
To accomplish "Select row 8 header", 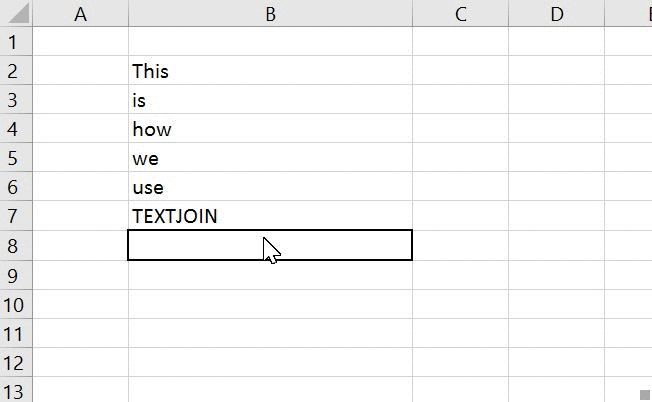I will click(x=14, y=246).
